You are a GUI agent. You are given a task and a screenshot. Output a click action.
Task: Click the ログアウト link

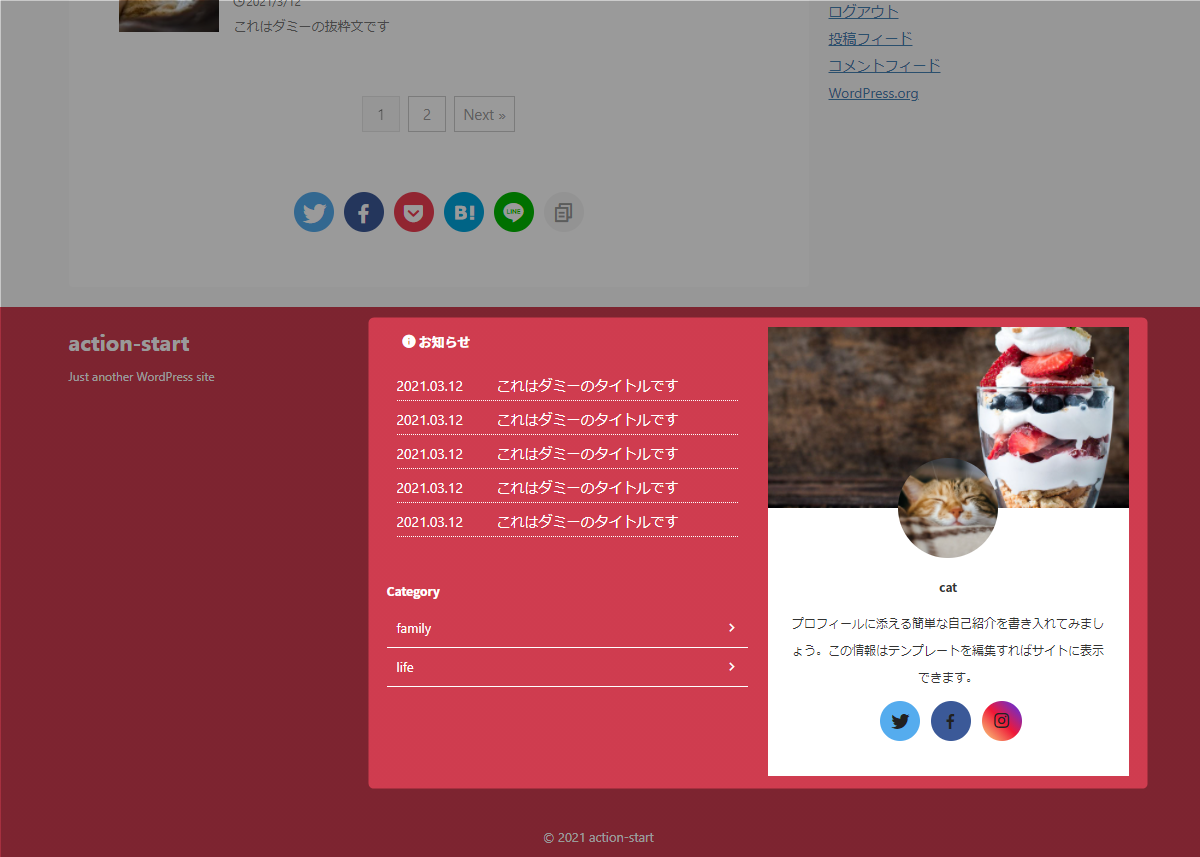[864, 12]
